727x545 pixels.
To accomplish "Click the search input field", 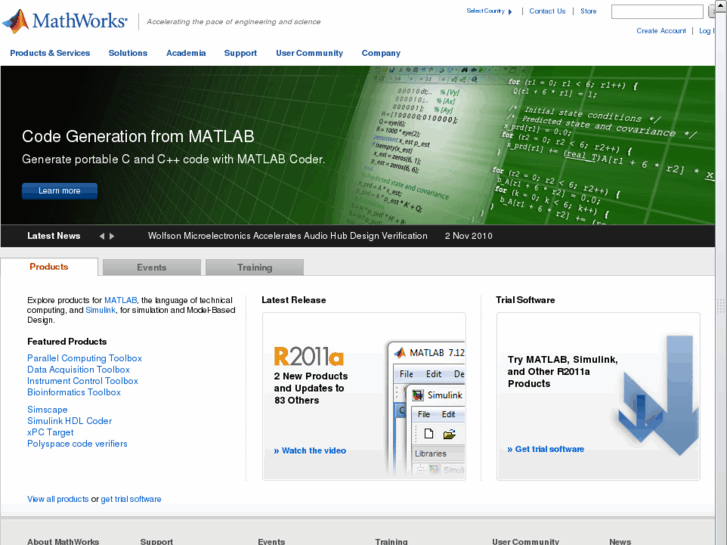I will (x=657, y=12).
